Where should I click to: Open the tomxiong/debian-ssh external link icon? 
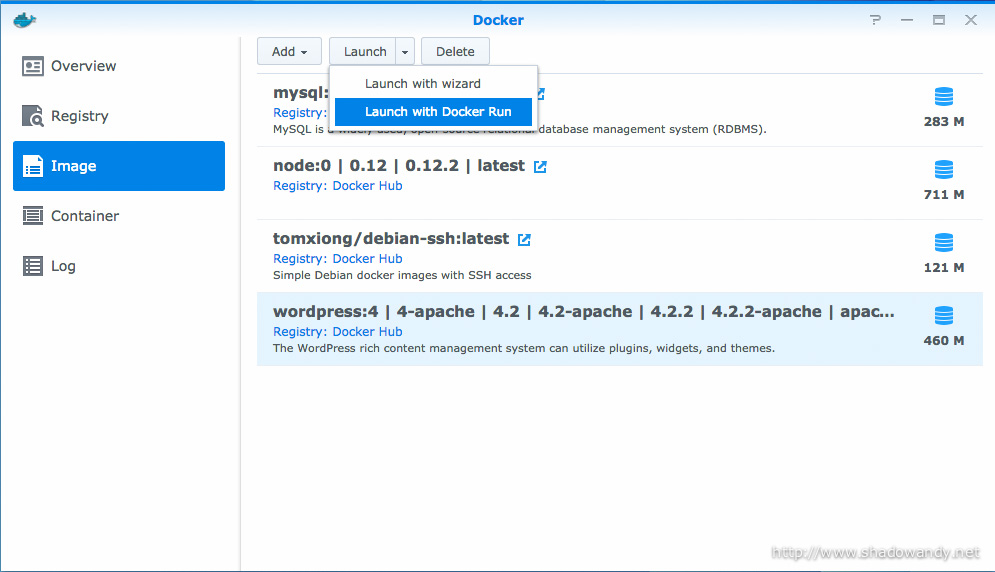[524, 239]
